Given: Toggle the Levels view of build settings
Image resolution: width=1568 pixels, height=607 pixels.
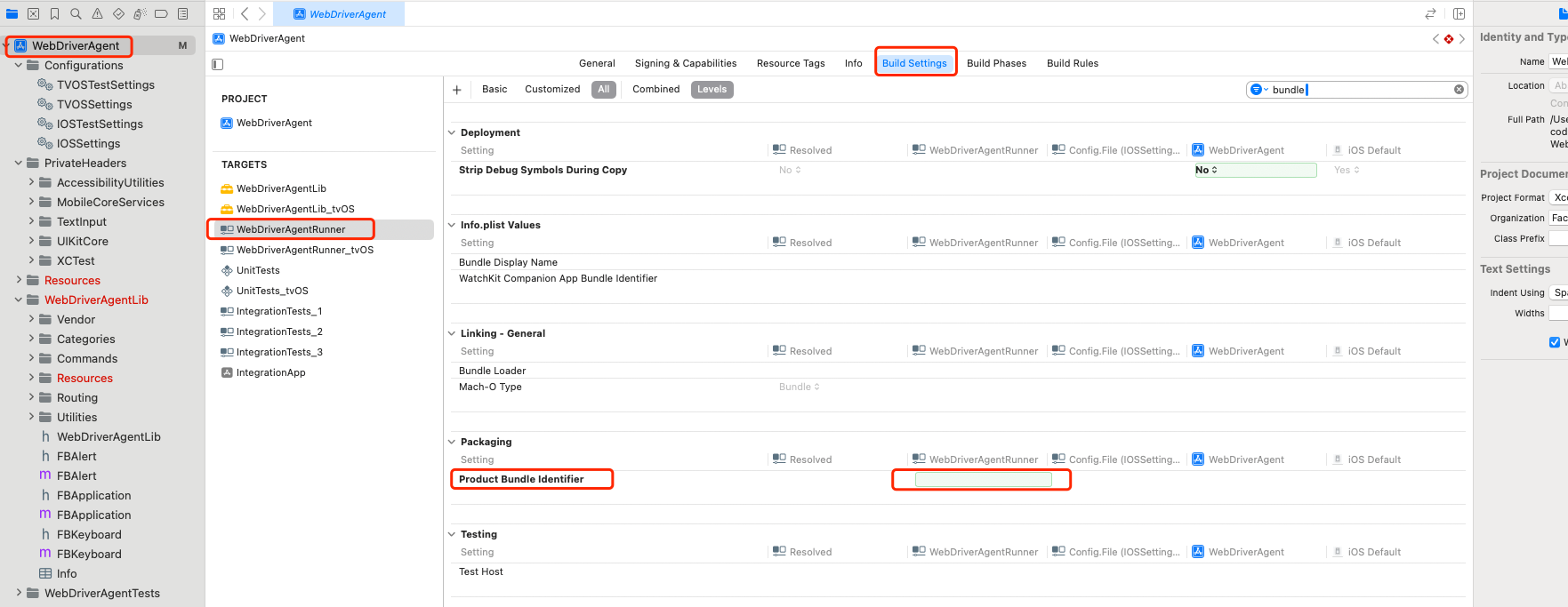Looking at the screenshot, I should 712,89.
